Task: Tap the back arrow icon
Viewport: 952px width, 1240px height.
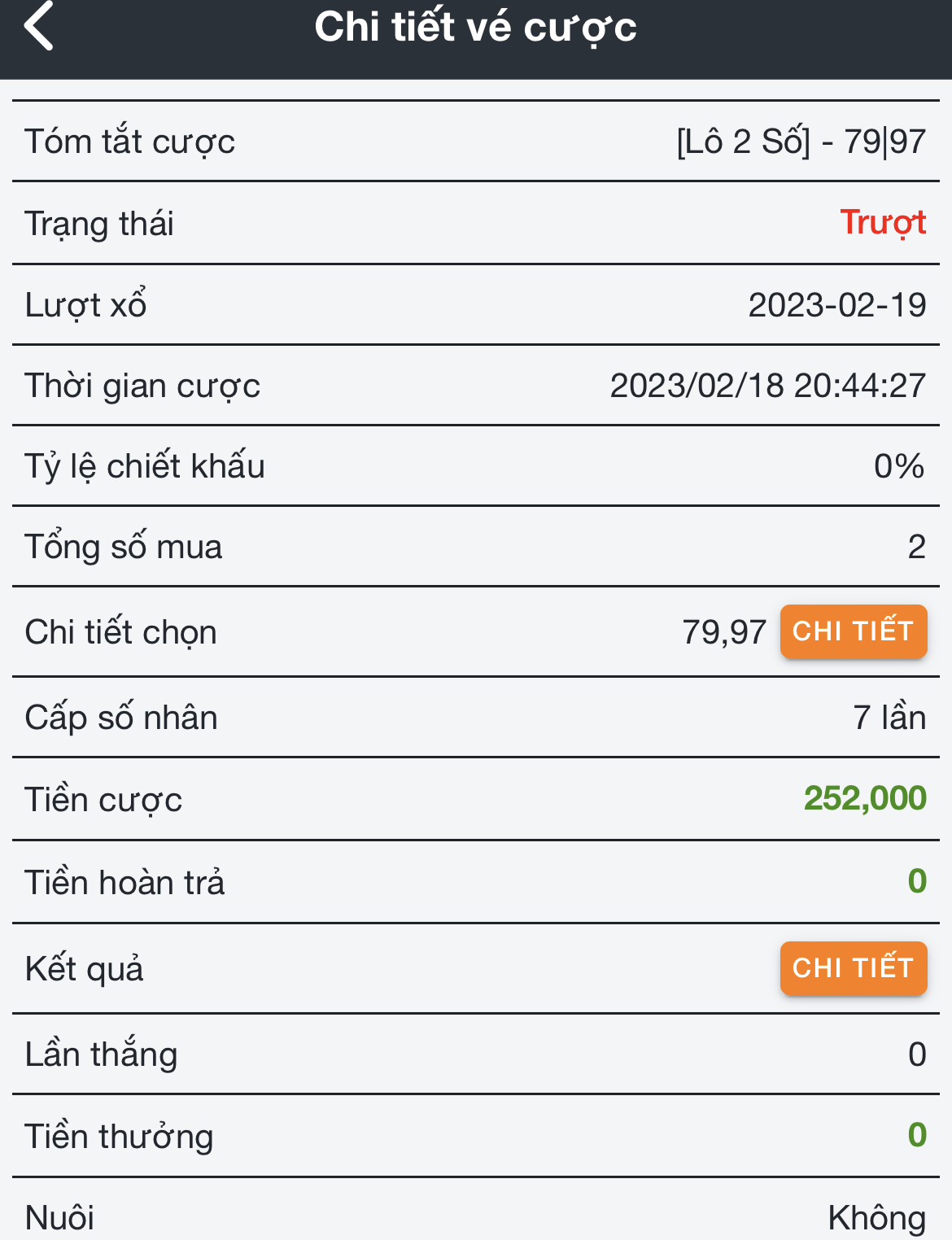Action: tap(39, 26)
